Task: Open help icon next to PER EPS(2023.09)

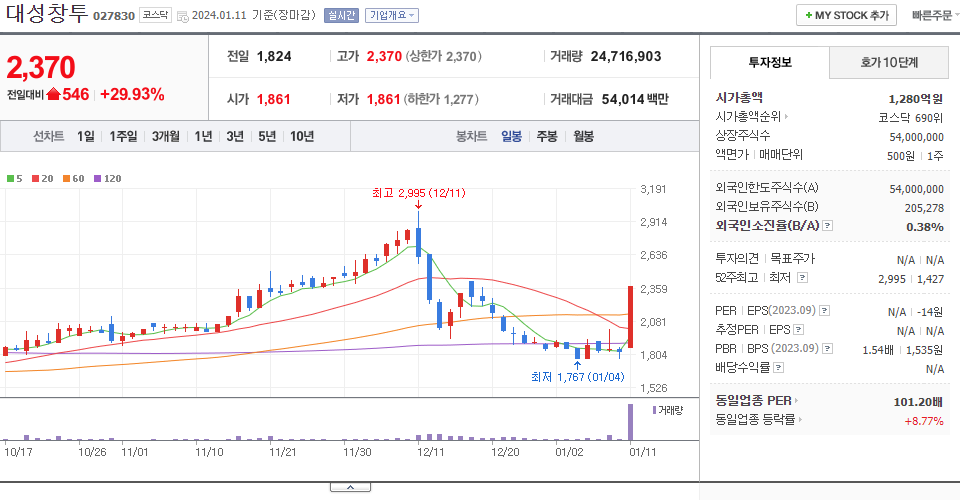Action: coord(825,310)
